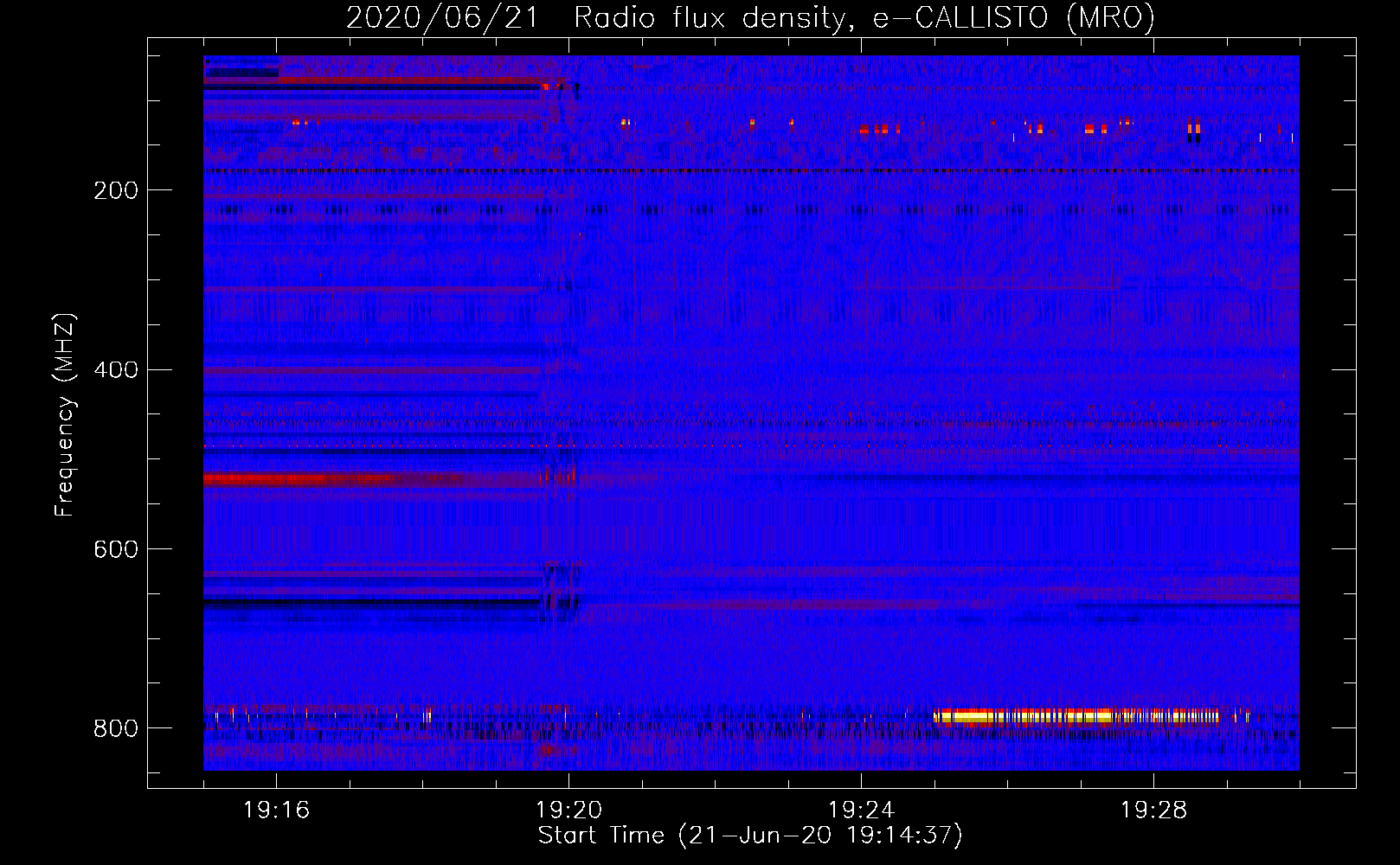The width and height of the screenshot is (1400, 865).
Task: Click the 600 frequency tick label
Action: [x=116, y=549]
